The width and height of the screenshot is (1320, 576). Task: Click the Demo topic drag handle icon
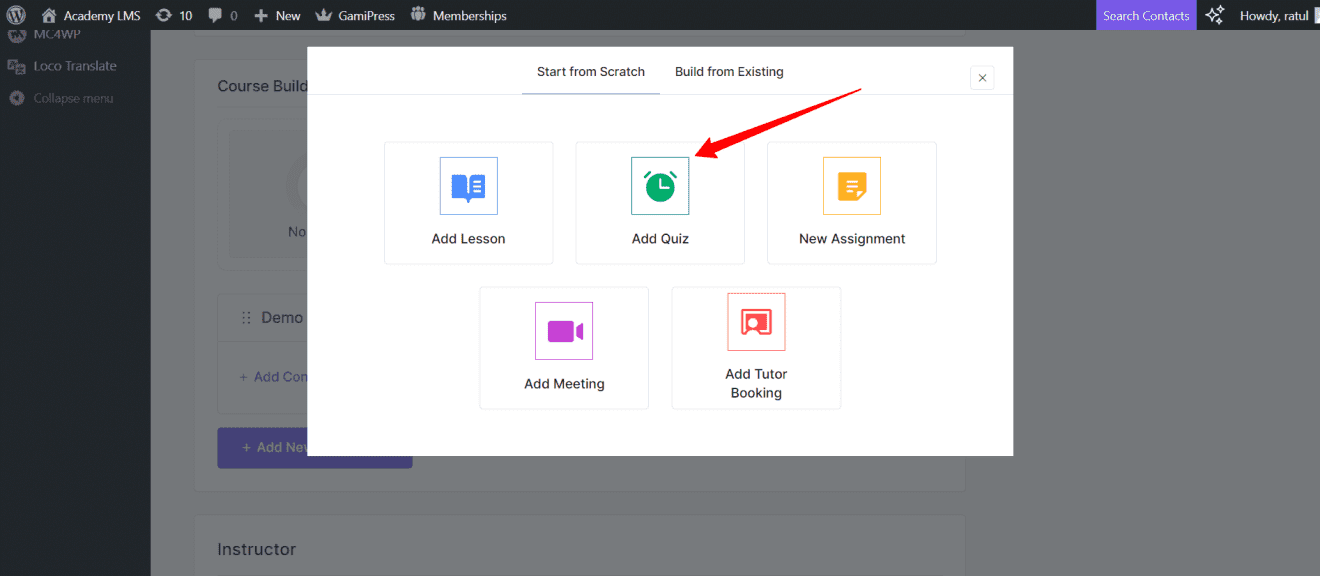(x=246, y=318)
